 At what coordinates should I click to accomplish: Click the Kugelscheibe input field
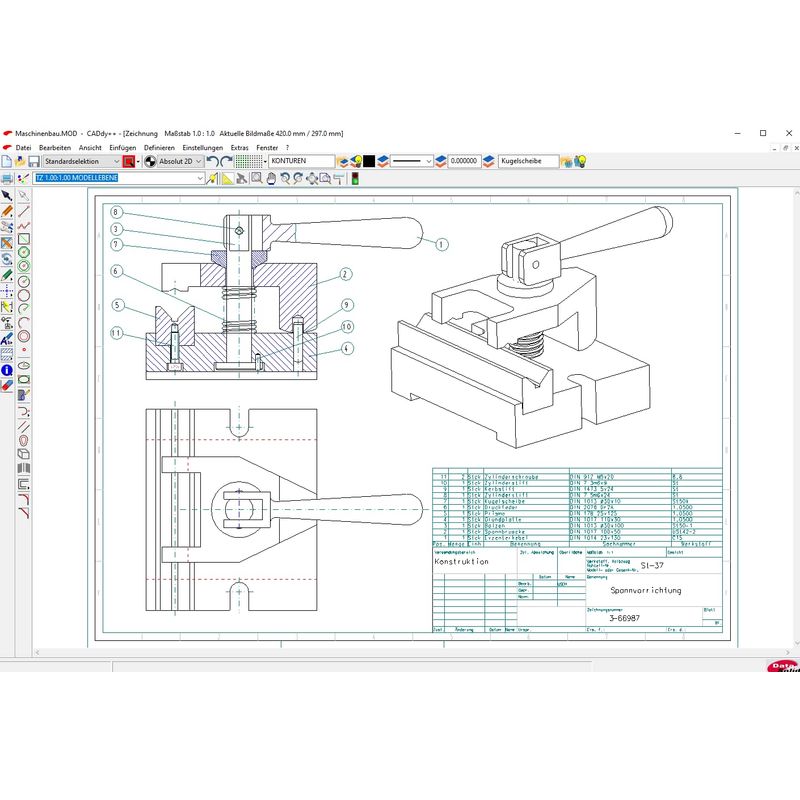(x=527, y=161)
